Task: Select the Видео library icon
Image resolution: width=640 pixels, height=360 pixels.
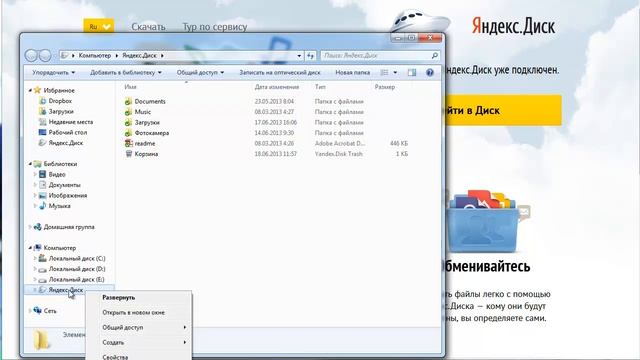Action: tap(42, 174)
